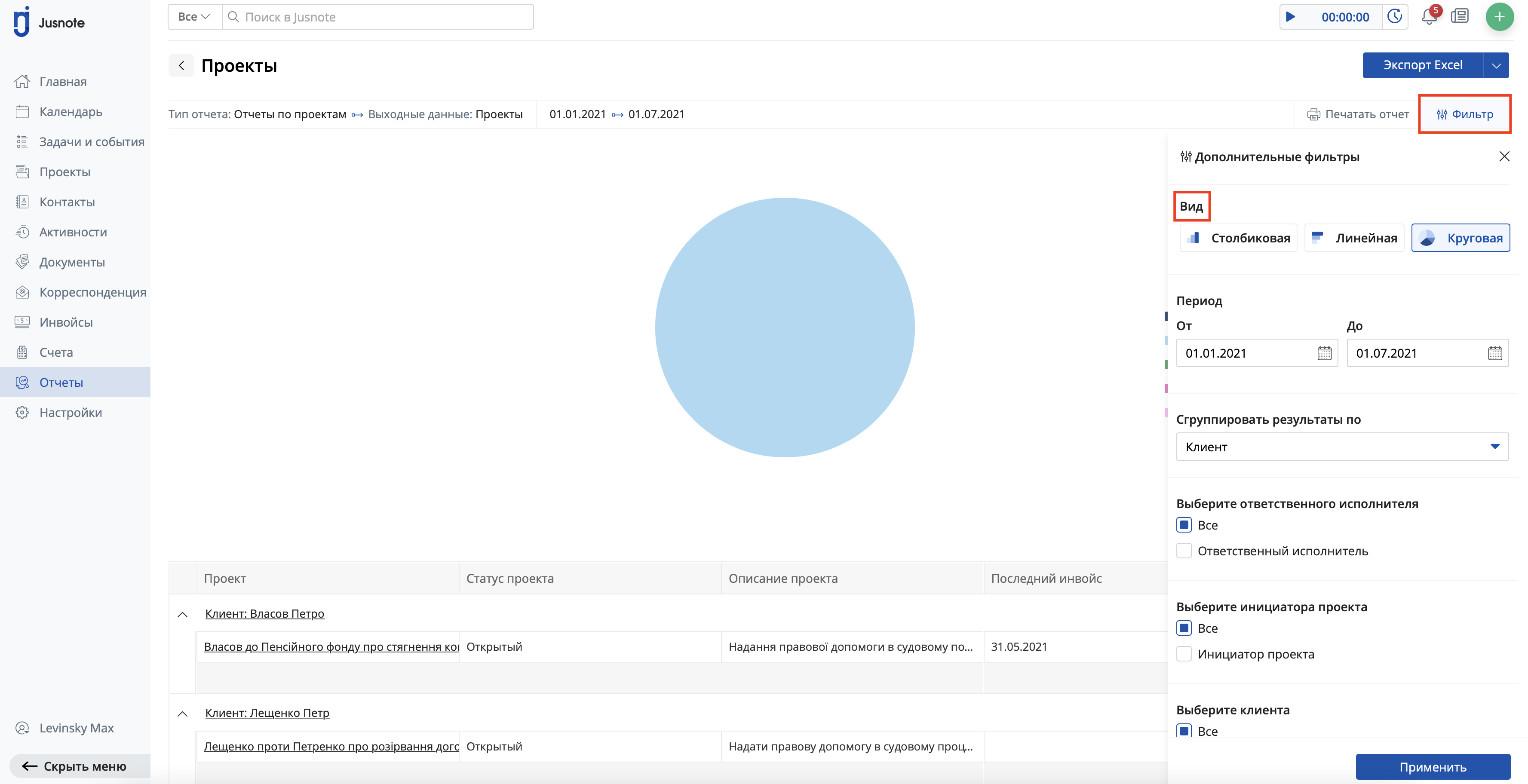Screen dimensions: 1528x784
Task: Collapse the Клиент: Власов Петро group
Action: tap(183, 614)
